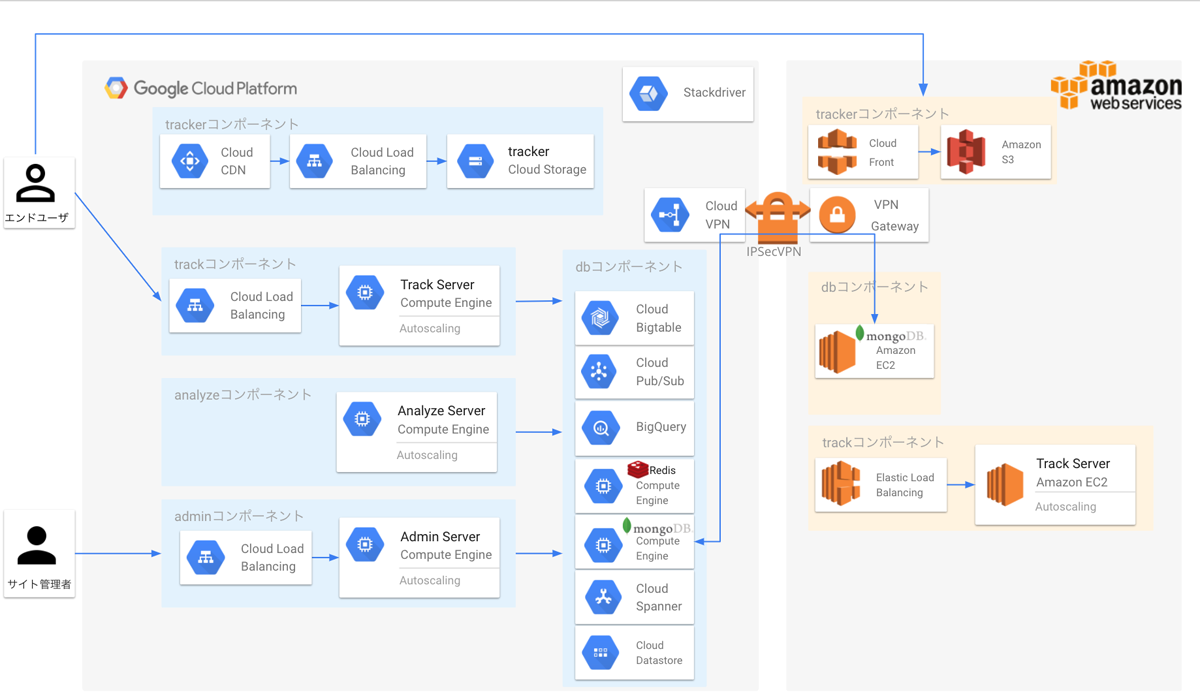
Task: Click the tracker Cloud Storage icon
Action: click(x=475, y=161)
